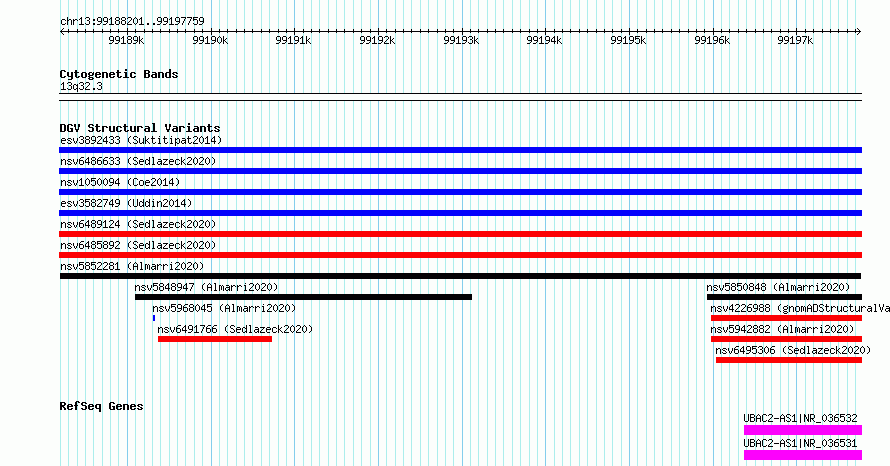Click the esv3892433 (Suktitipat2014) label
890x466 pixels.
(x=141, y=140)
